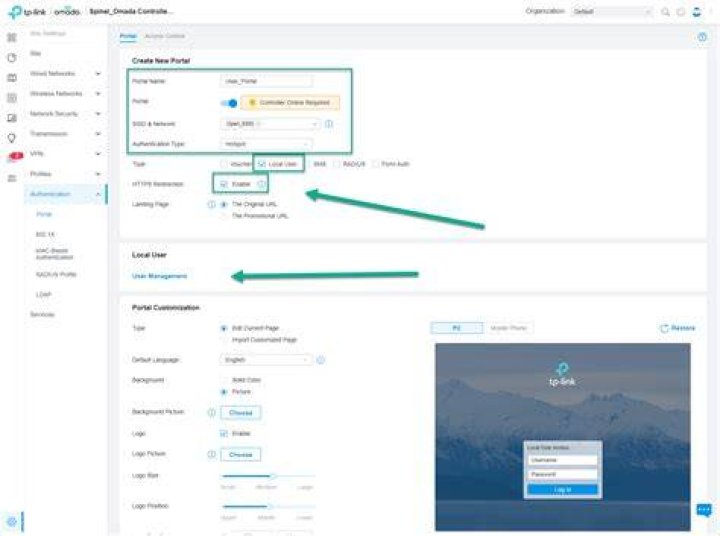Screen dimensions: 720x536
Task: Click the Logo Size slider handle
Action: 273,476
